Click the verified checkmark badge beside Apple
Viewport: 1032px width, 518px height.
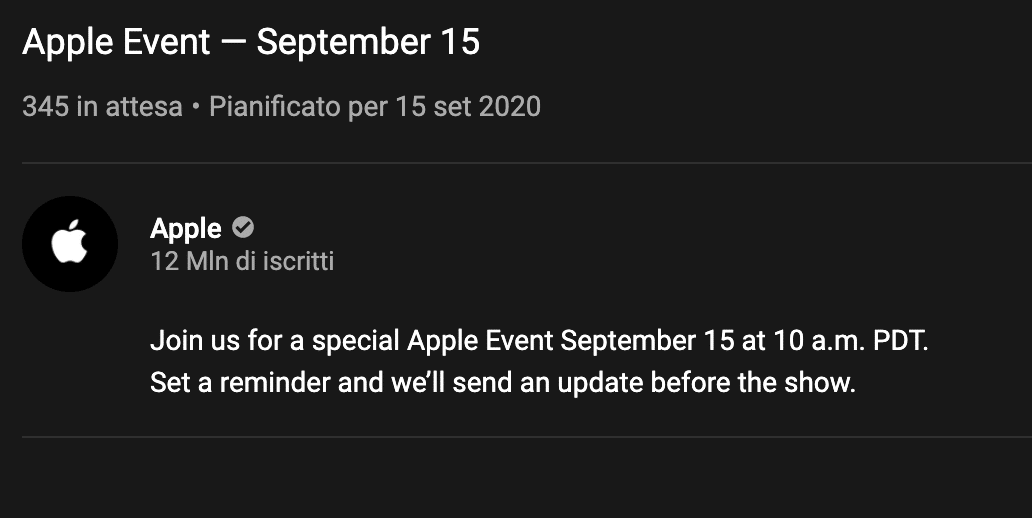(243, 228)
